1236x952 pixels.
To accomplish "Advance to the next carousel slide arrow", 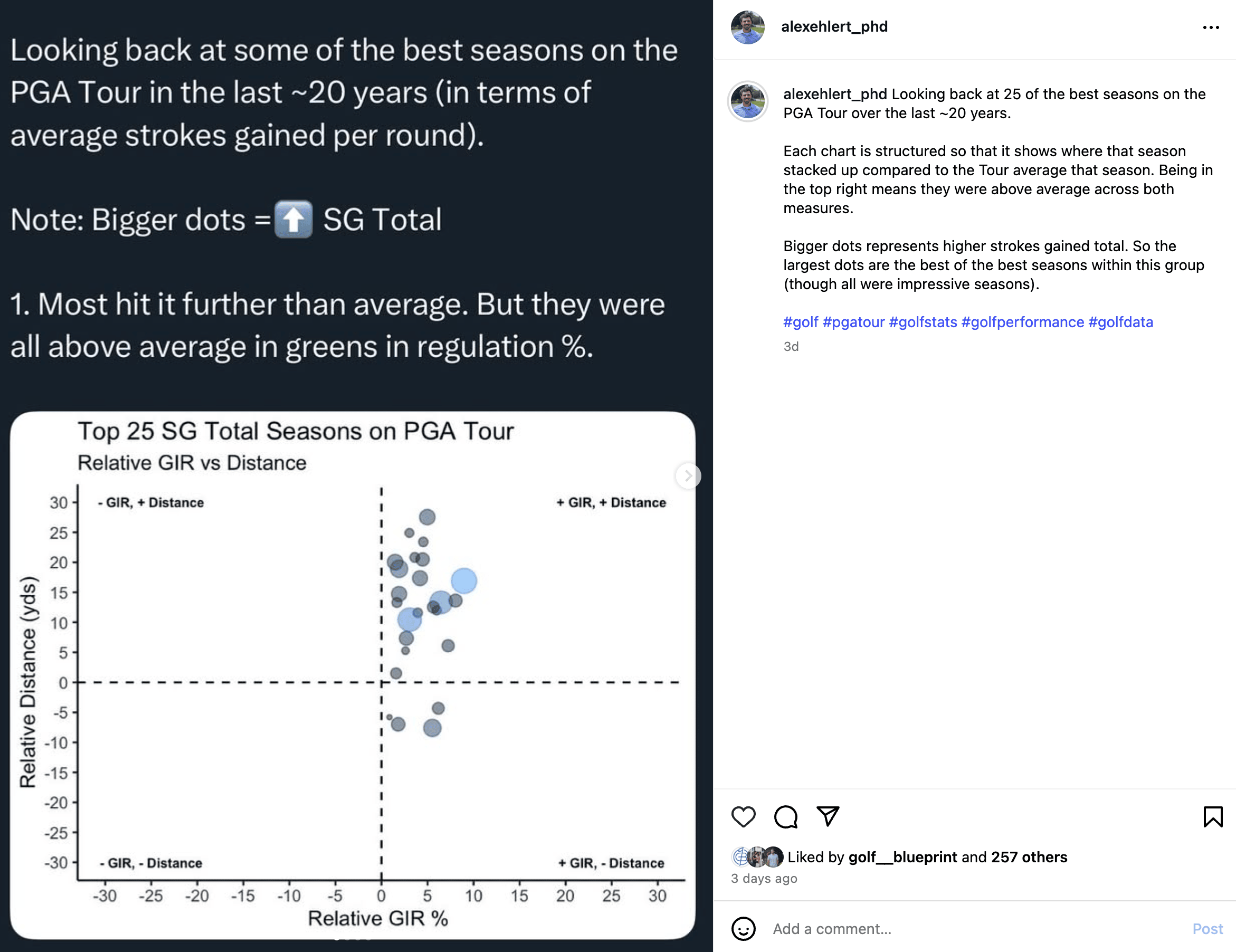I will [688, 476].
